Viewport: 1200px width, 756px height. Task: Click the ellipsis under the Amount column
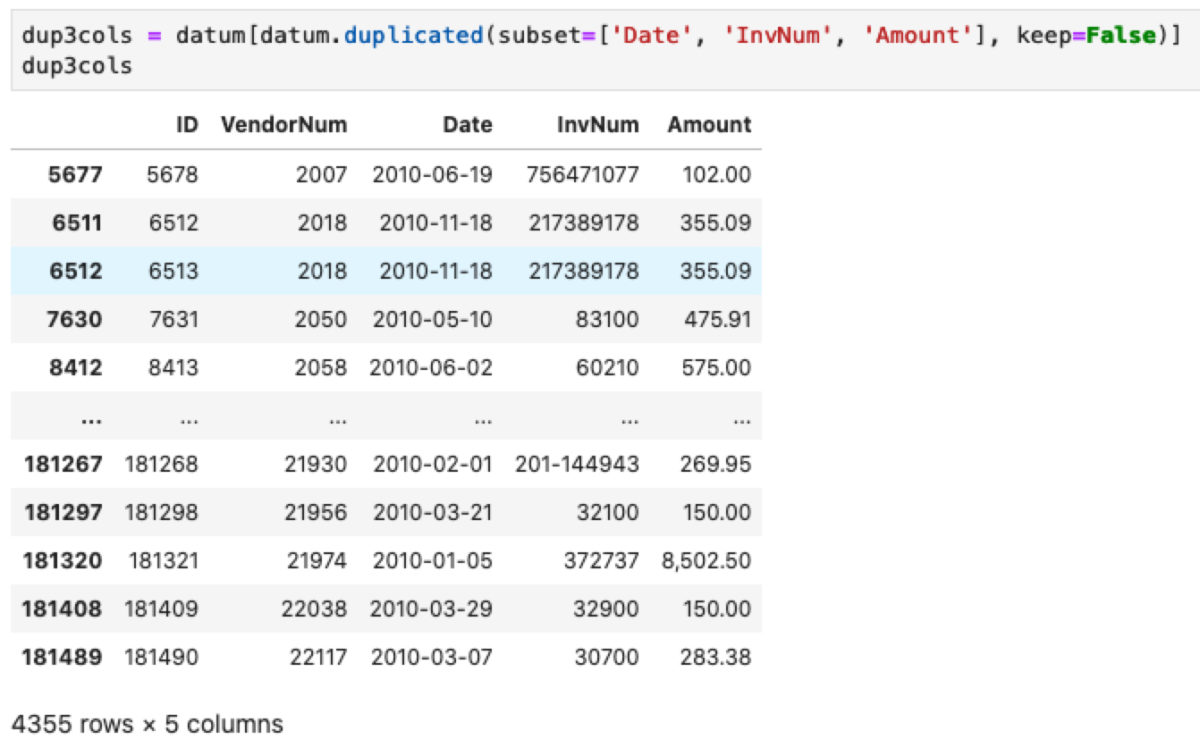point(740,417)
